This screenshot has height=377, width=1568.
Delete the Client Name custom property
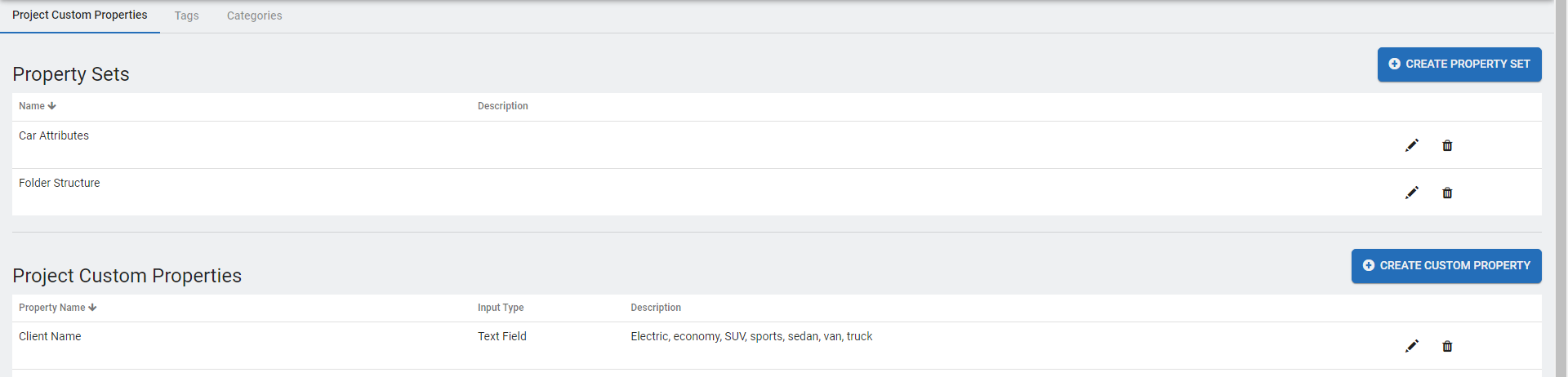click(x=1447, y=346)
